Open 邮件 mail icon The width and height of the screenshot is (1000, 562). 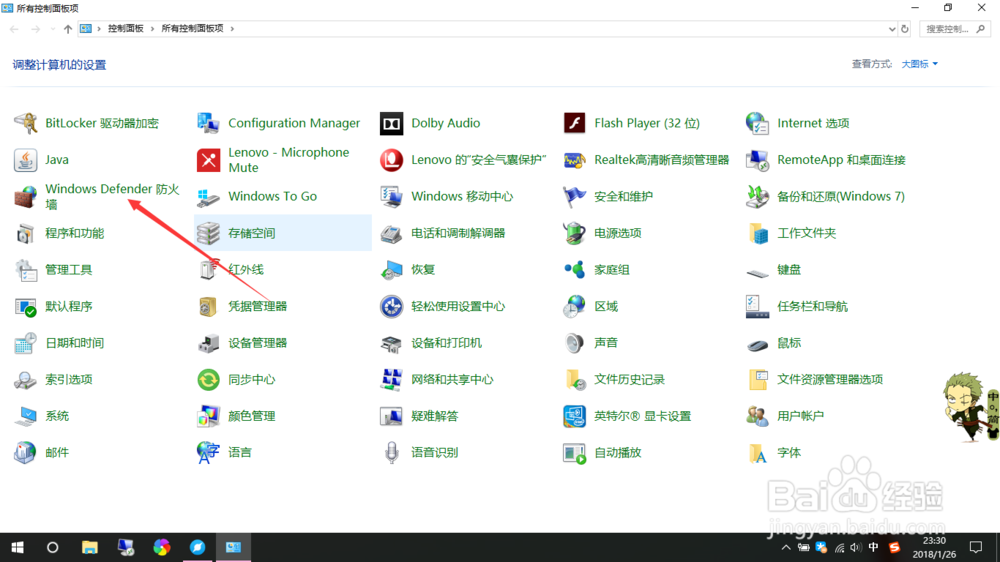point(26,452)
